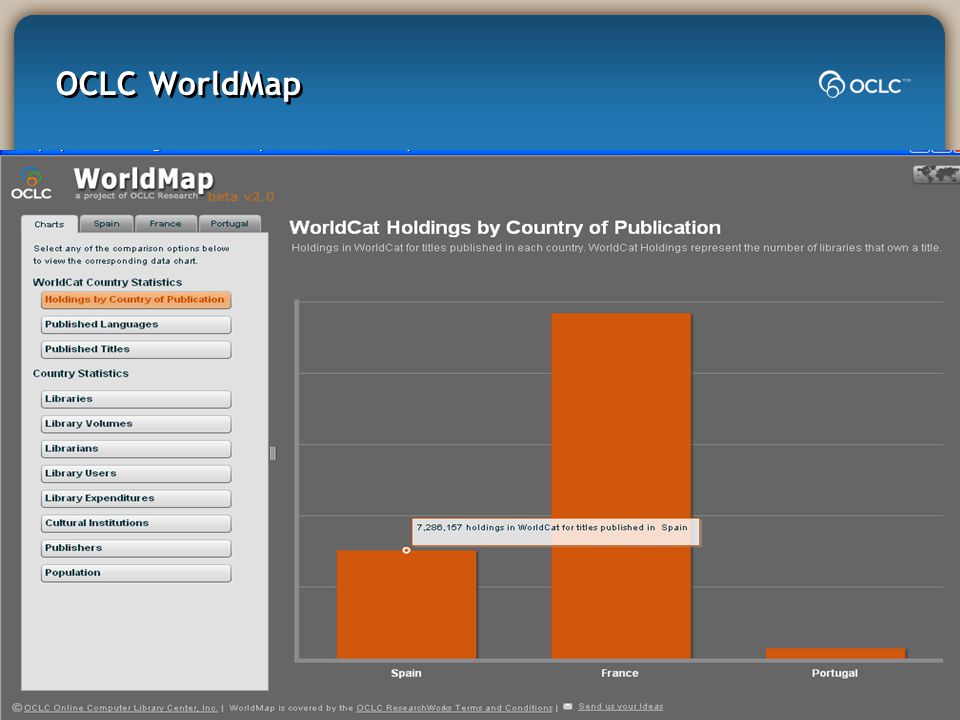Click the OCLC logo in WorldMap header
Viewport: 960px width, 720px height.
pyautogui.click(x=31, y=184)
